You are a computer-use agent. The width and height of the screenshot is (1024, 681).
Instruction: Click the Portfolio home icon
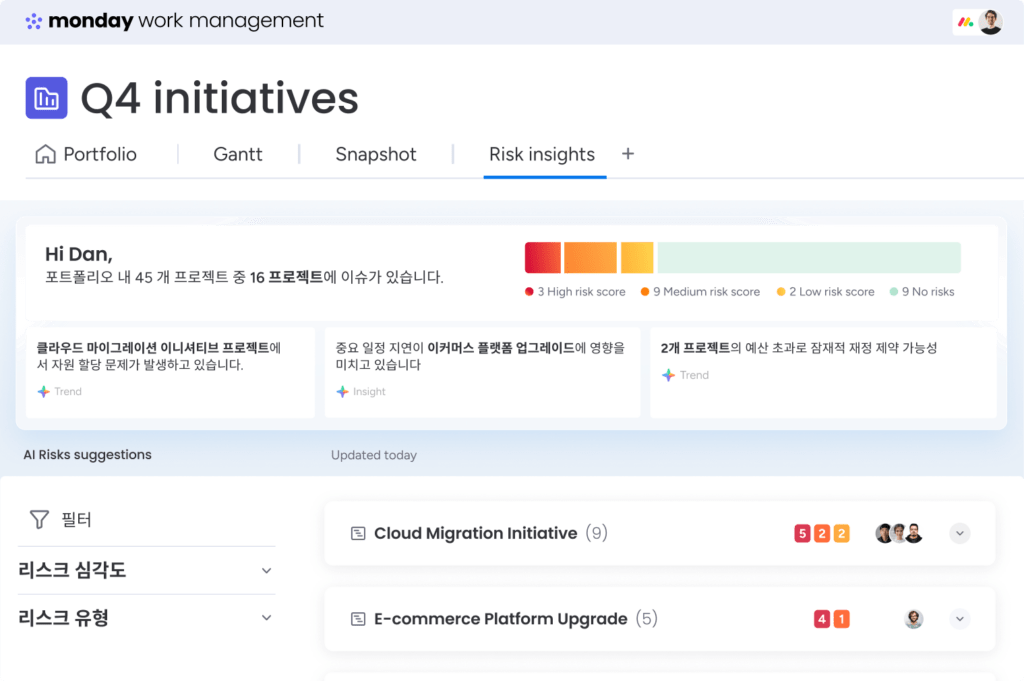pos(45,154)
